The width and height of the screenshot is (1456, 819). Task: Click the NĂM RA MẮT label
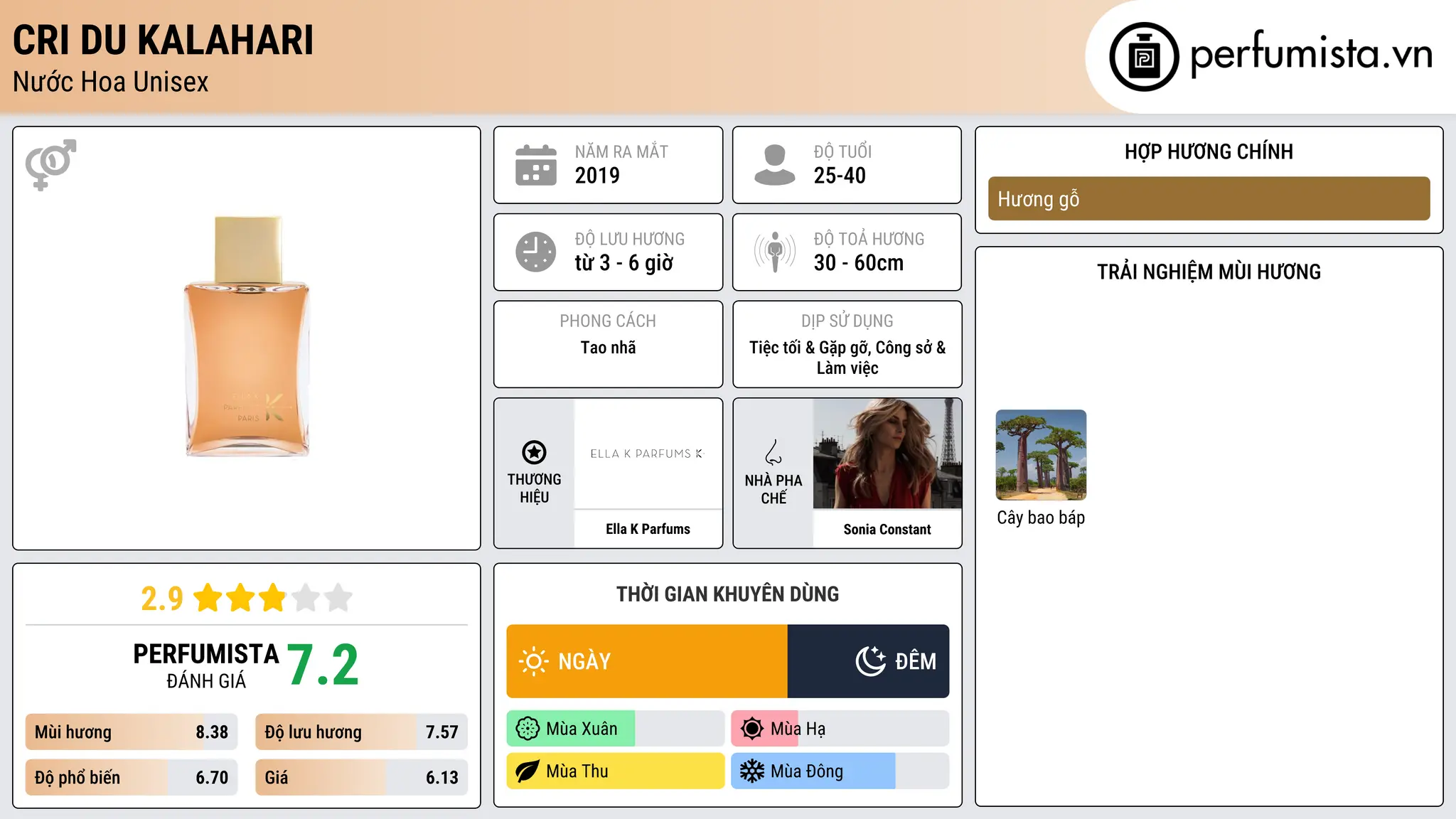[621, 152]
